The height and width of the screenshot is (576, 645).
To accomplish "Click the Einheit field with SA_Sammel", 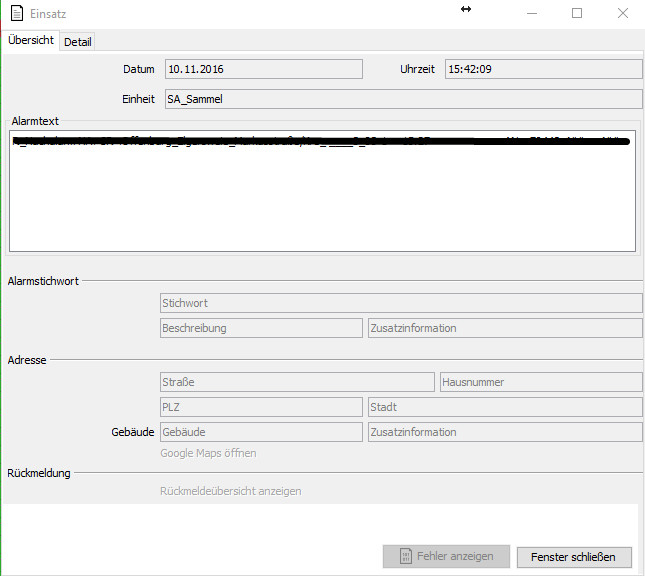I will coord(402,99).
